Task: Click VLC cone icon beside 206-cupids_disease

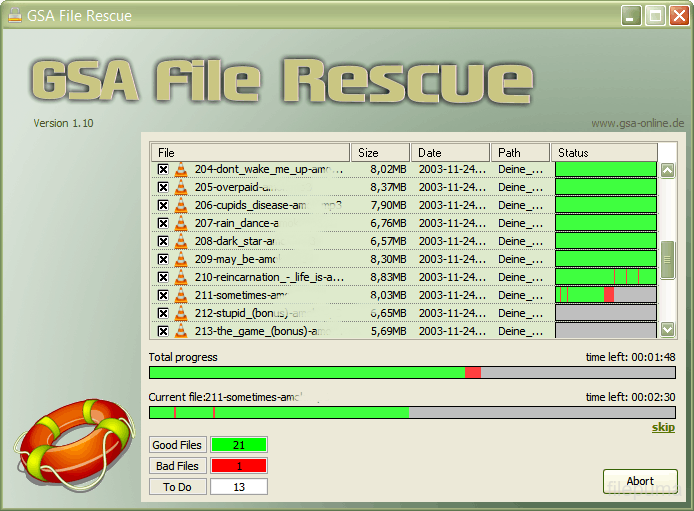Action: tap(181, 205)
